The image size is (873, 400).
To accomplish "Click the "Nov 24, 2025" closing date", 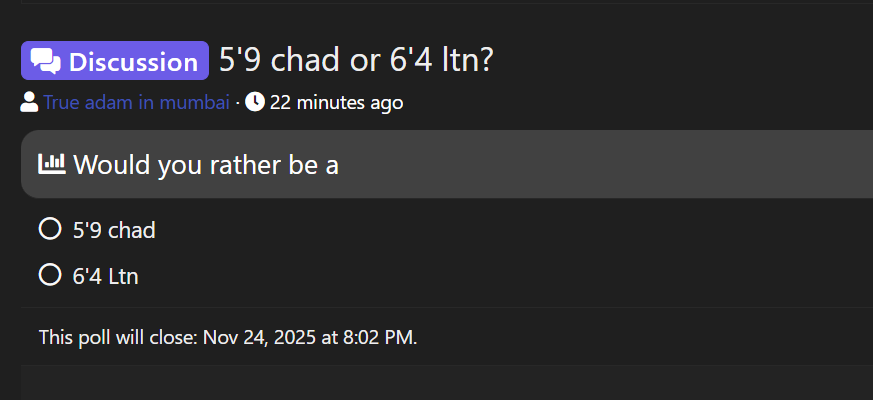I will point(258,337).
